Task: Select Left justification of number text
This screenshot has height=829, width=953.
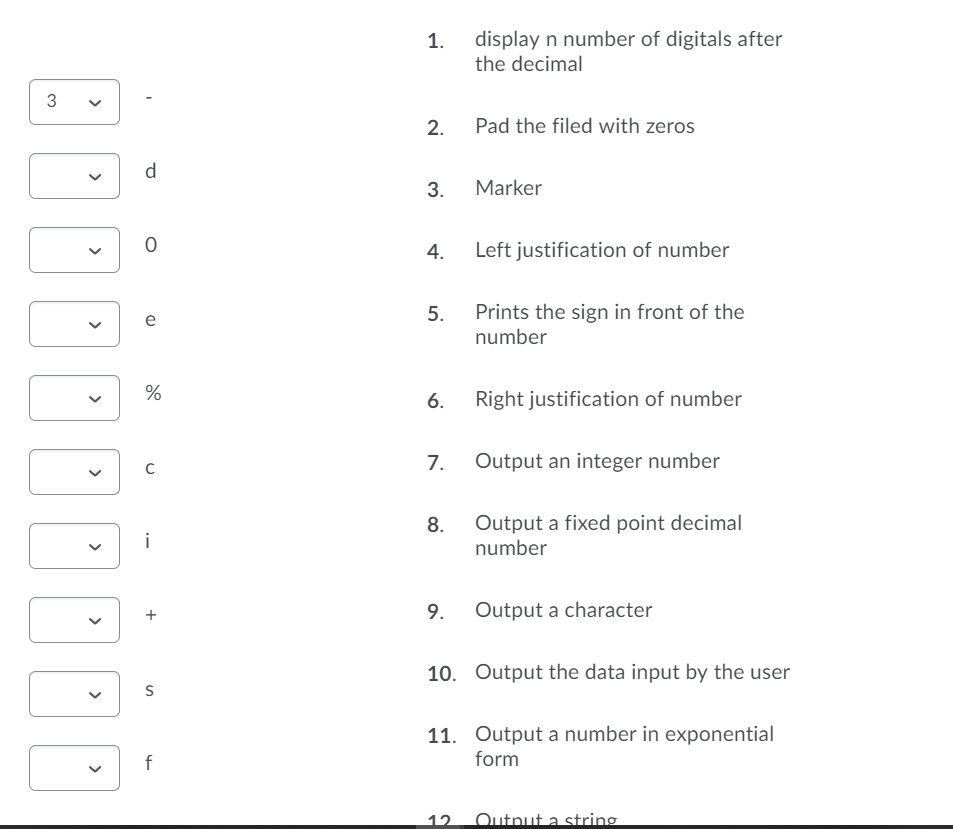Action: pos(602,250)
